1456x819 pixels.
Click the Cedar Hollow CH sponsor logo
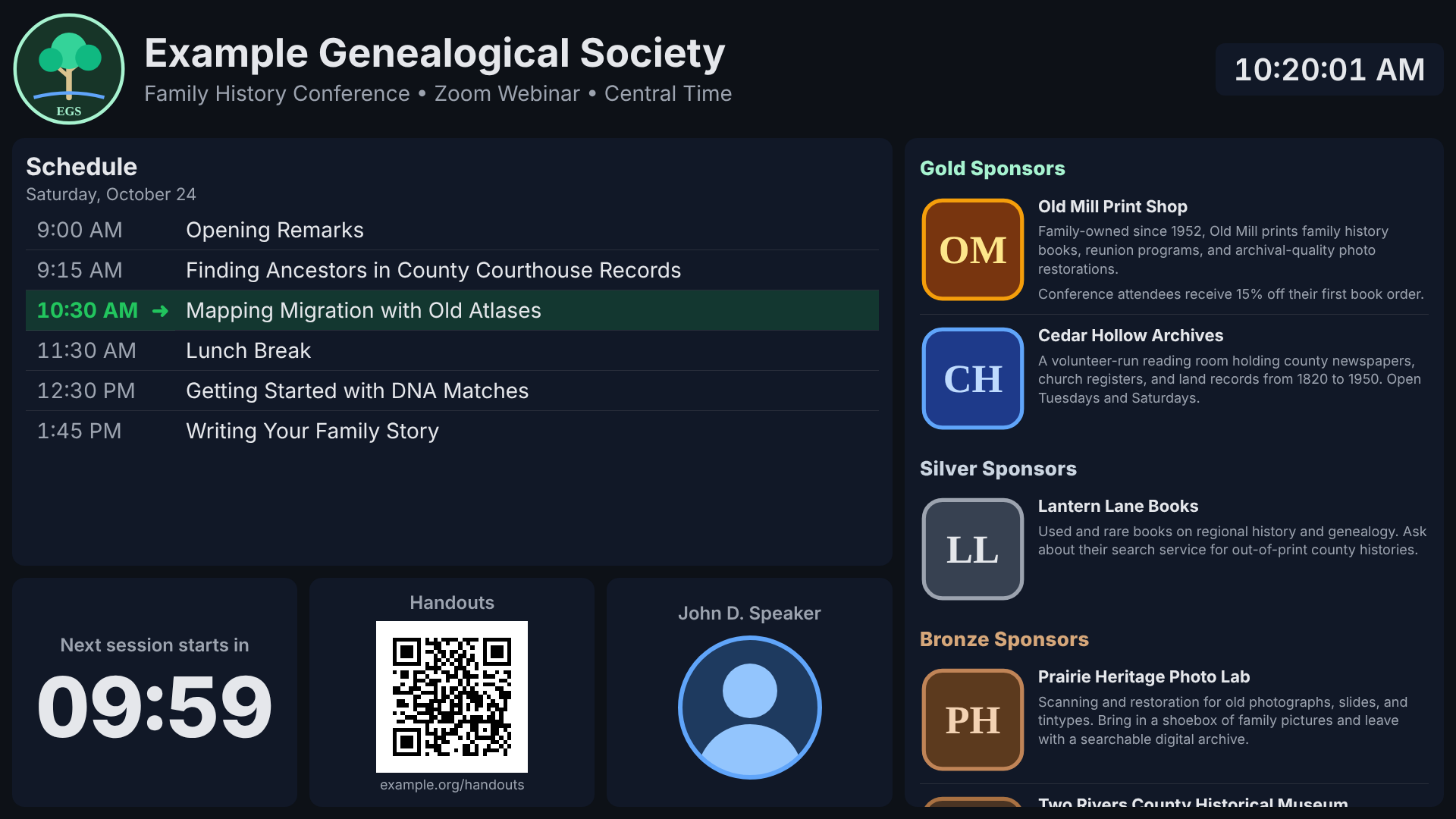pos(973,378)
